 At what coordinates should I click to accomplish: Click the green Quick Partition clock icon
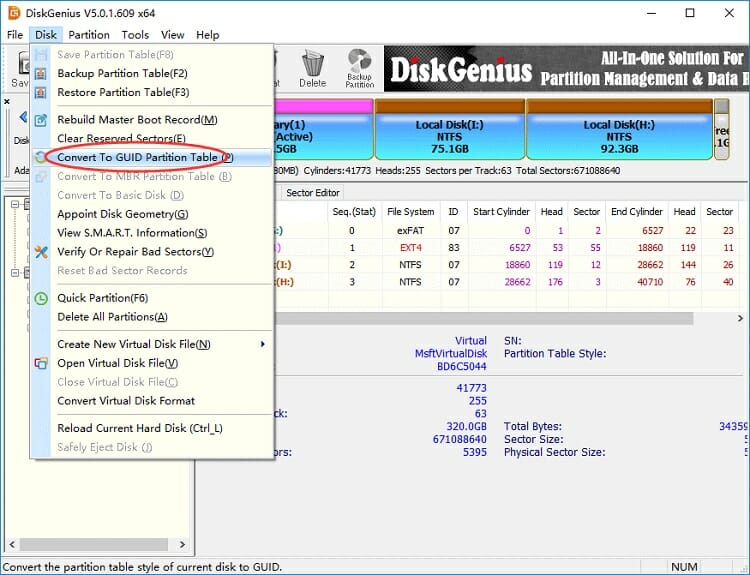tap(40, 298)
